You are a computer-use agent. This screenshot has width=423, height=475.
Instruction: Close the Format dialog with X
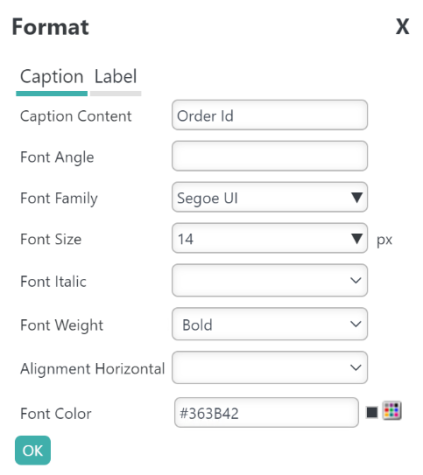click(x=402, y=27)
